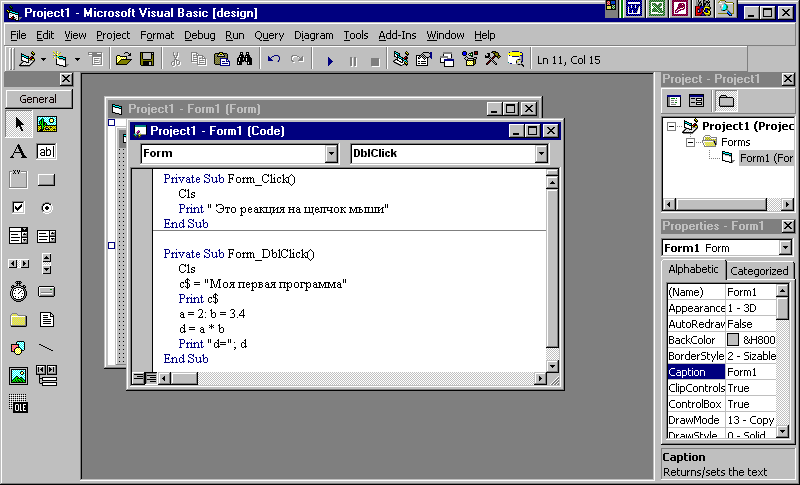This screenshot has height=485, width=800.
Task: Select the Timer control tool
Action: 18,292
